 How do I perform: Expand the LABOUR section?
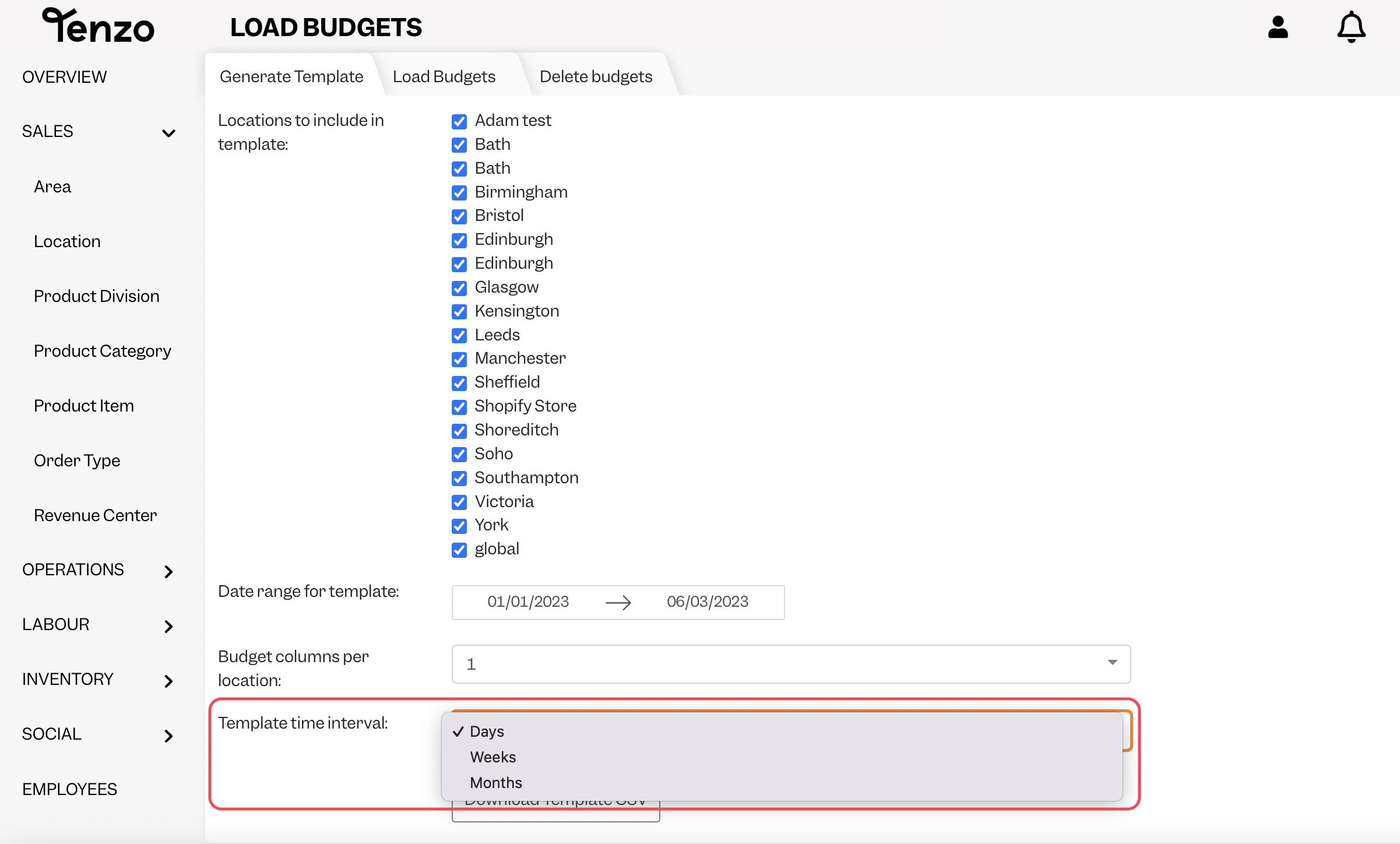168,626
